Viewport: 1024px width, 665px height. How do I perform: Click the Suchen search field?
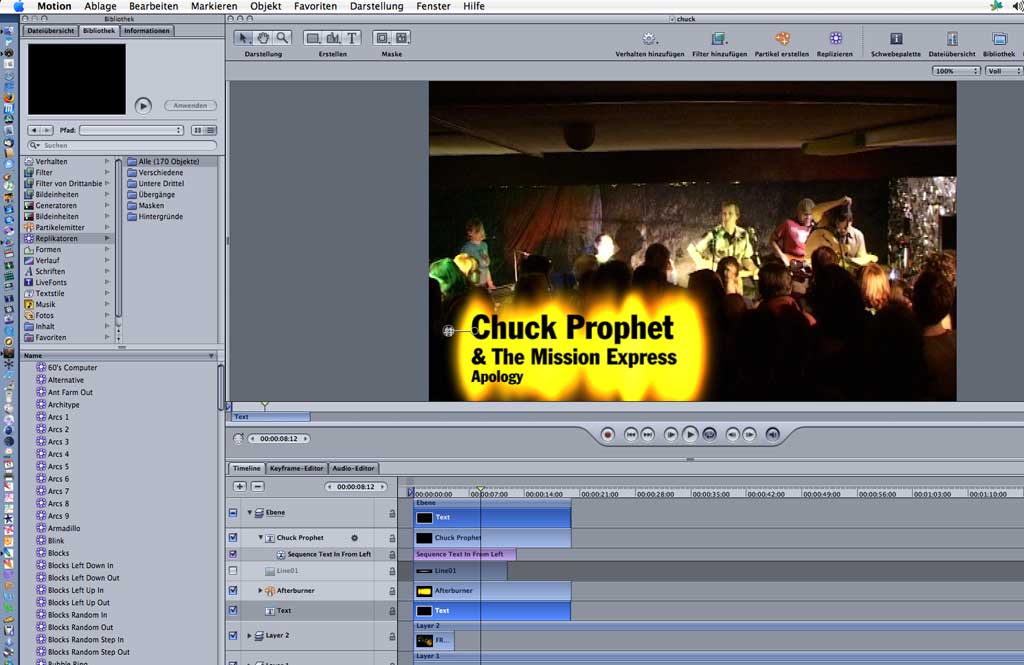tap(122, 146)
